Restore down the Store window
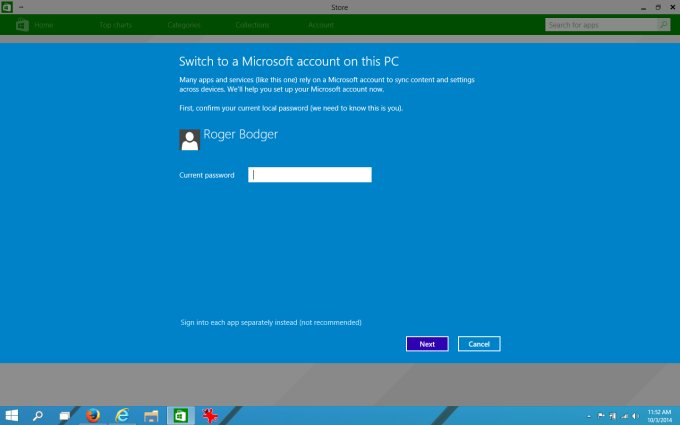This screenshot has width=680, height=425. [658, 7]
